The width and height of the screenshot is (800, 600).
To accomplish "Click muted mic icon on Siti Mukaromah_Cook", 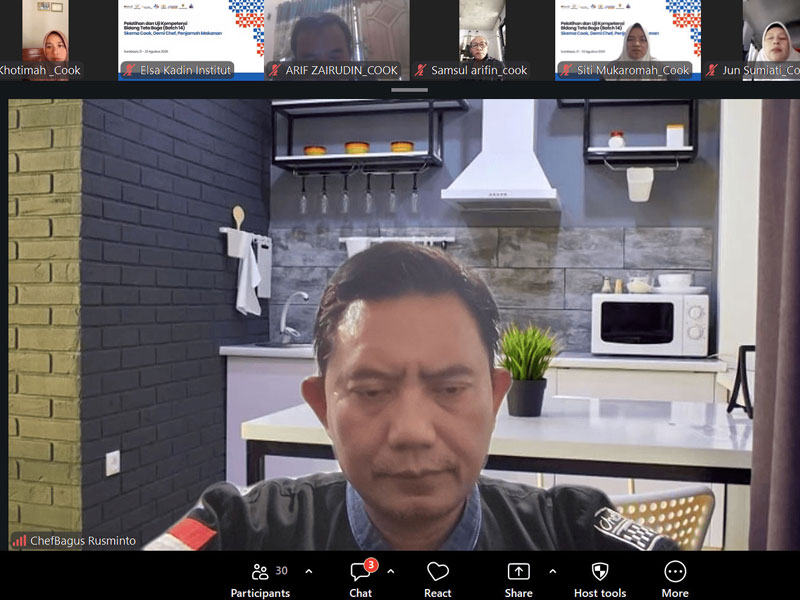I will 566,70.
